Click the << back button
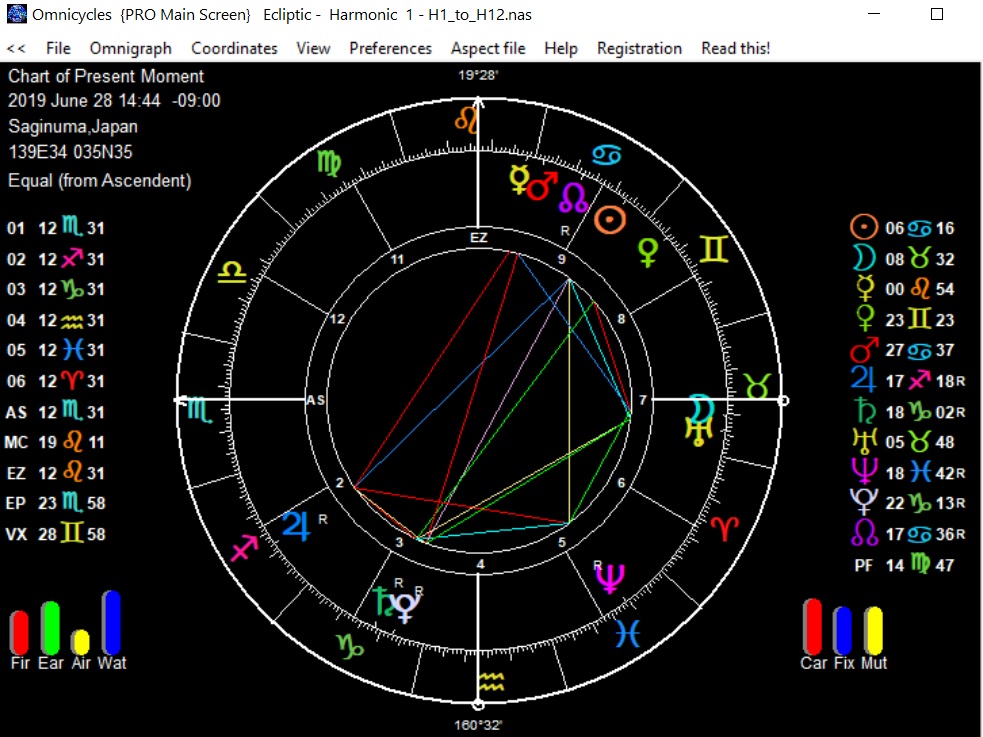 [x=16, y=48]
